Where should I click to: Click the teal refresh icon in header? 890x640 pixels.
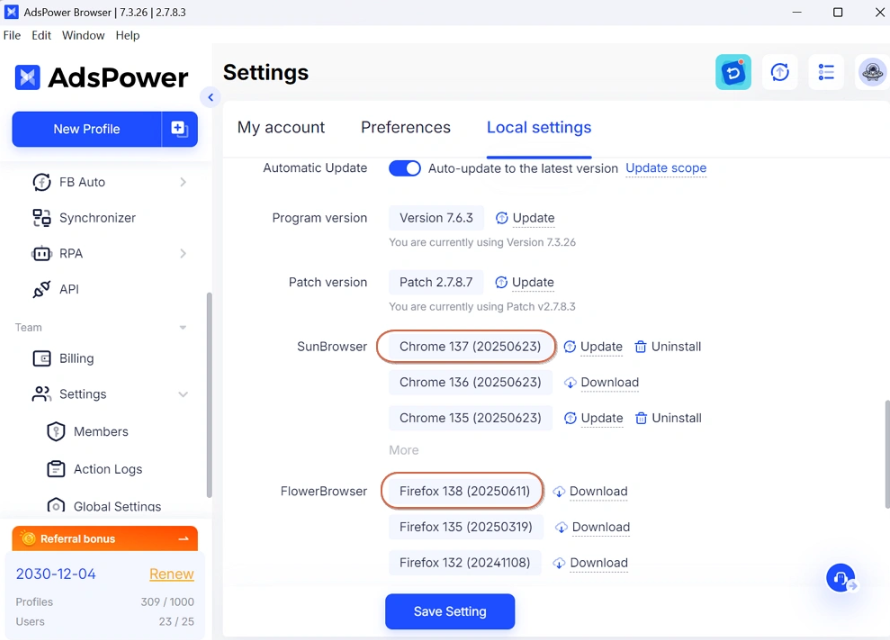coord(733,72)
